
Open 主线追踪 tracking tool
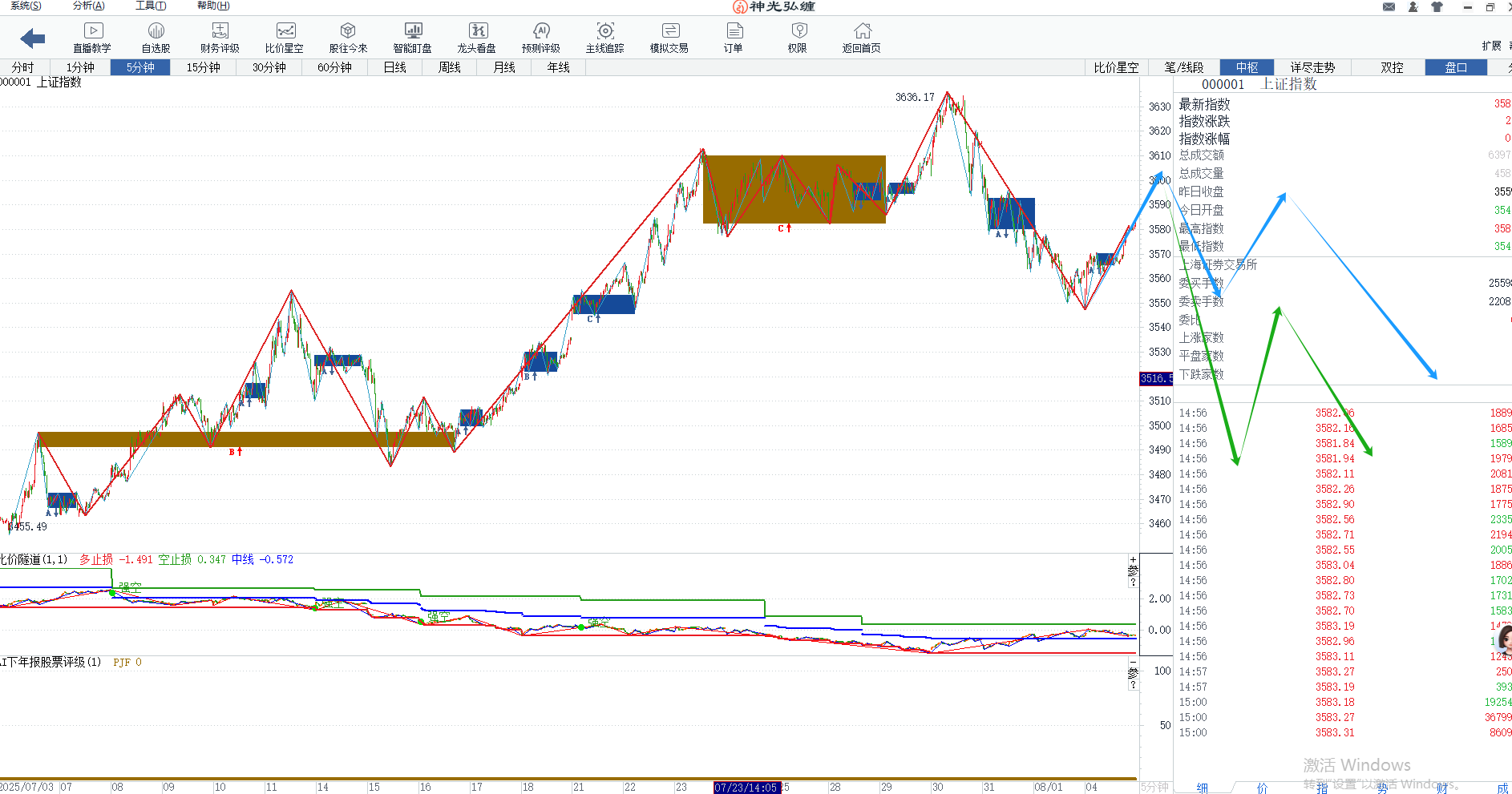[605, 38]
